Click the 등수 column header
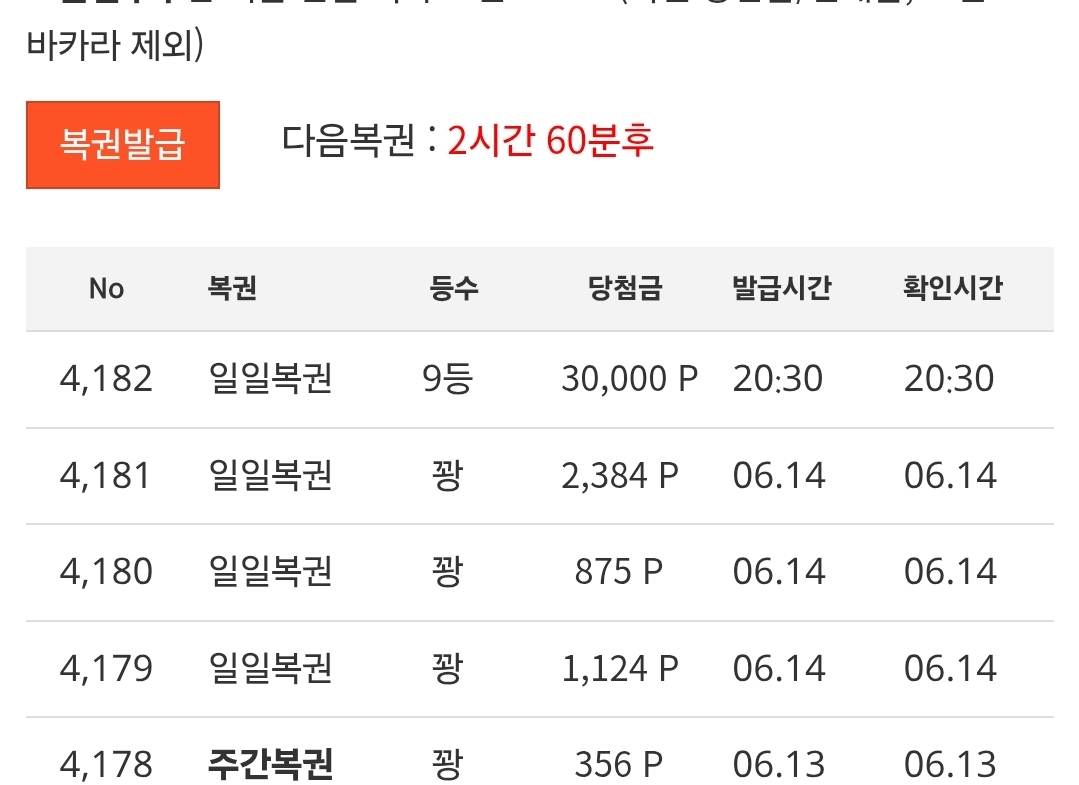Viewport: 1079px width, 785px height. point(453,288)
